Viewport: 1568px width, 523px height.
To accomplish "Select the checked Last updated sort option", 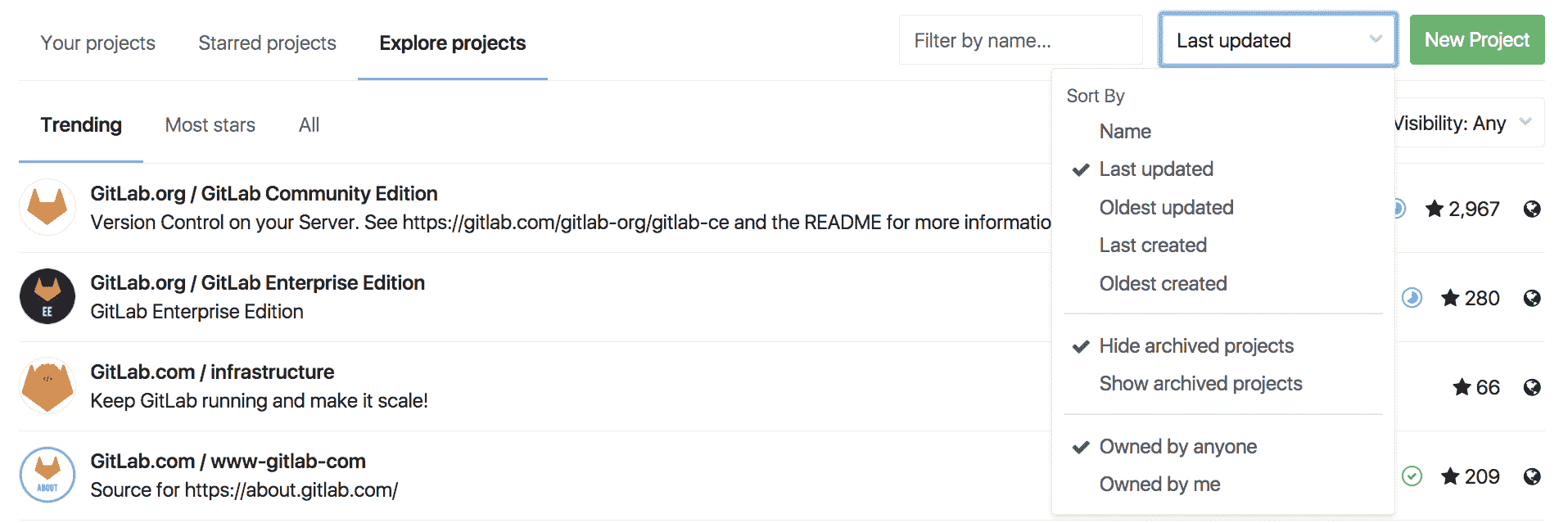I will tap(1155, 169).
